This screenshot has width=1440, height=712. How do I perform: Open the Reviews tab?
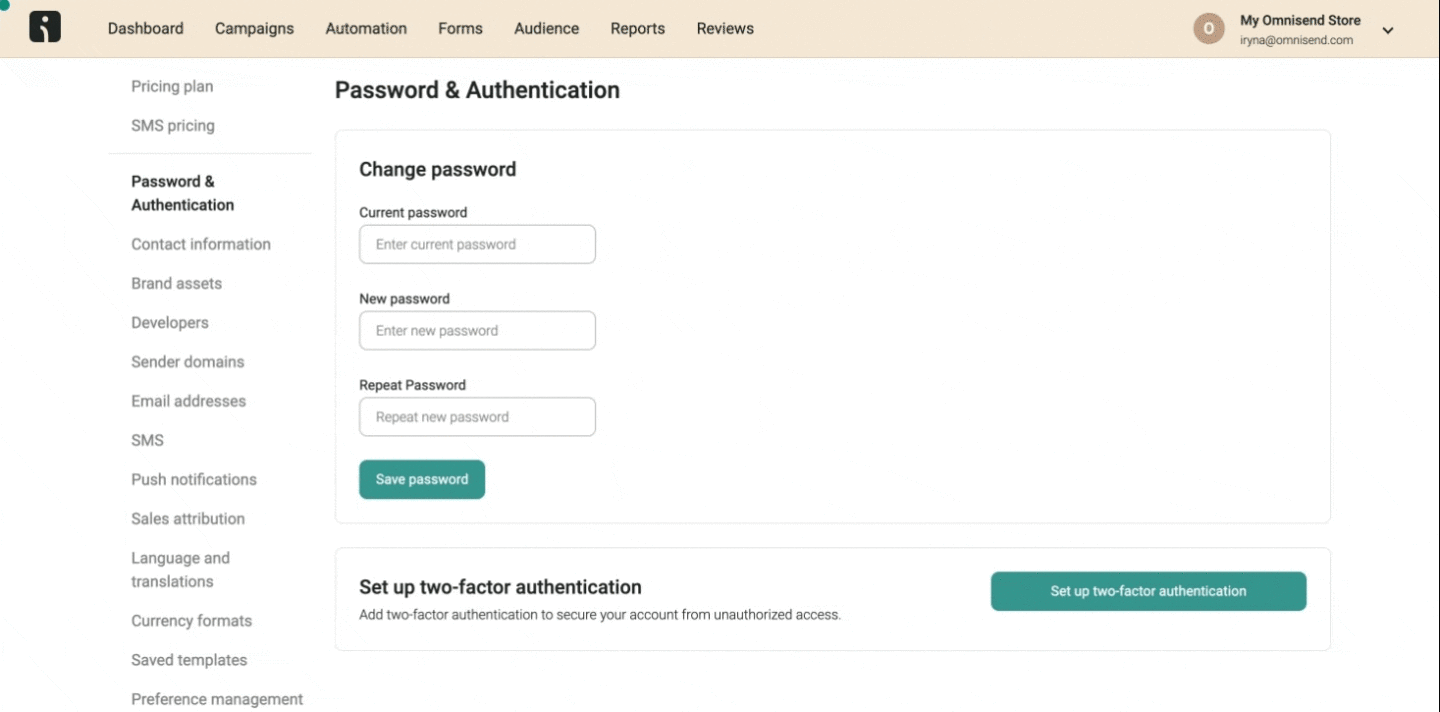pyautogui.click(x=725, y=28)
